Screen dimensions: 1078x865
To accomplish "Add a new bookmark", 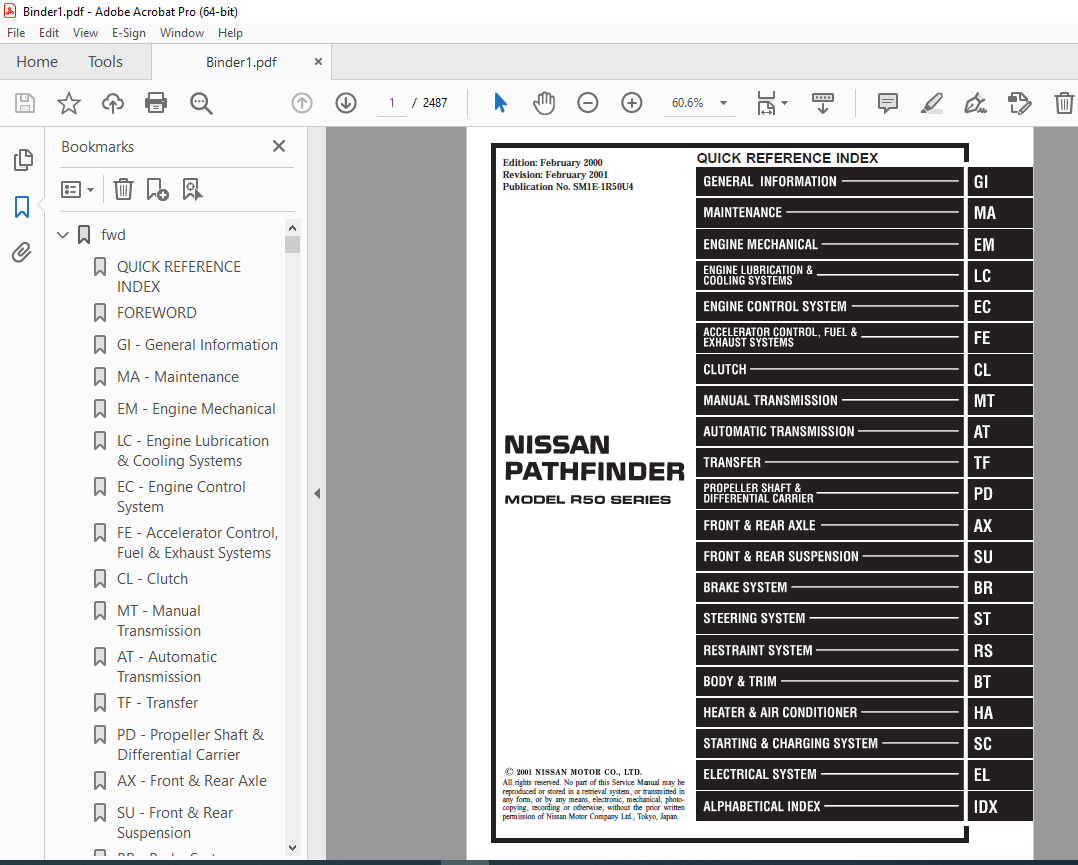I will click(157, 189).
